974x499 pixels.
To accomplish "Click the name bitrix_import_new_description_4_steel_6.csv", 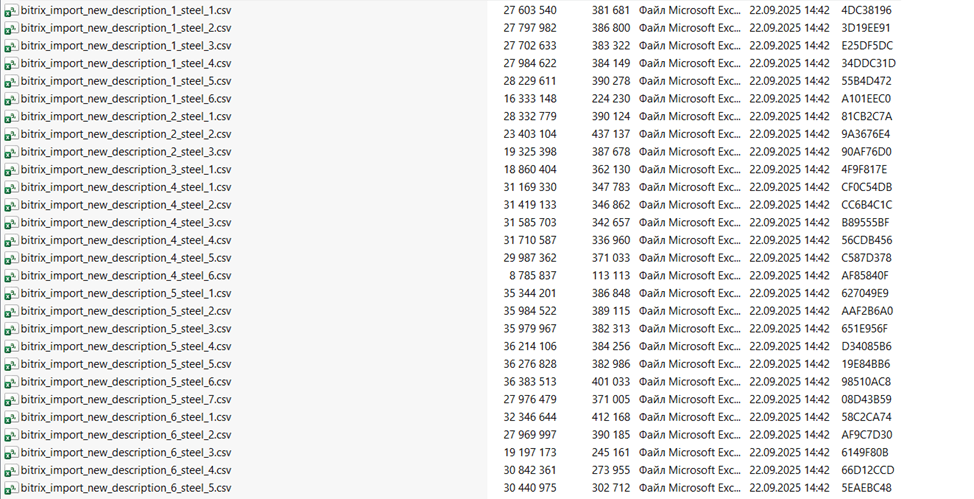I will 126,276.
